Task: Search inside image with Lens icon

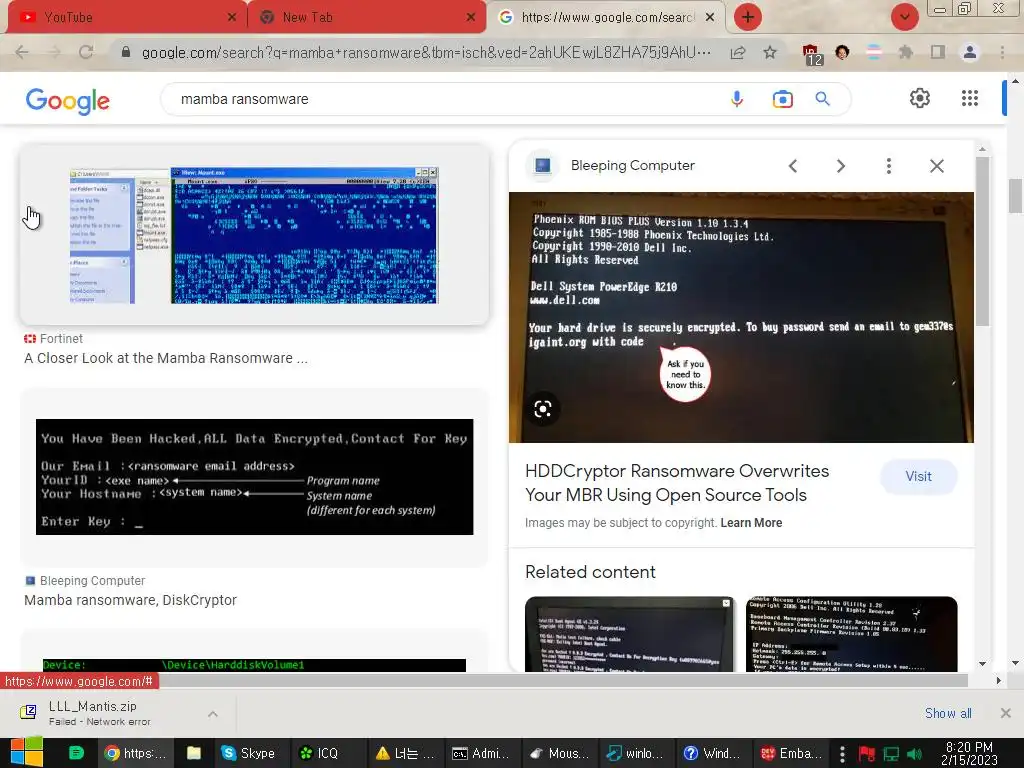Action: 543,409
